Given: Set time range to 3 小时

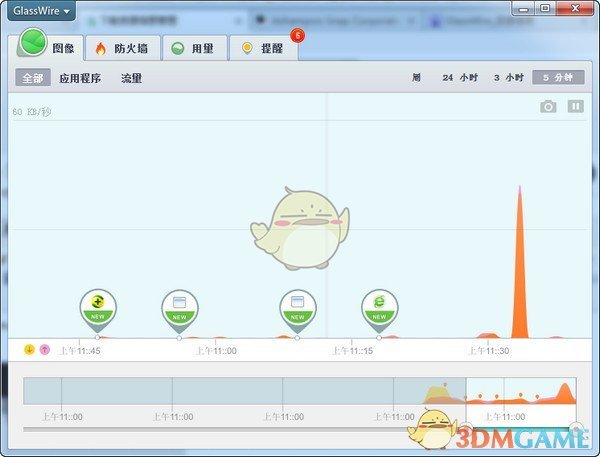Looking at the screenshot, I should (509, 78).
